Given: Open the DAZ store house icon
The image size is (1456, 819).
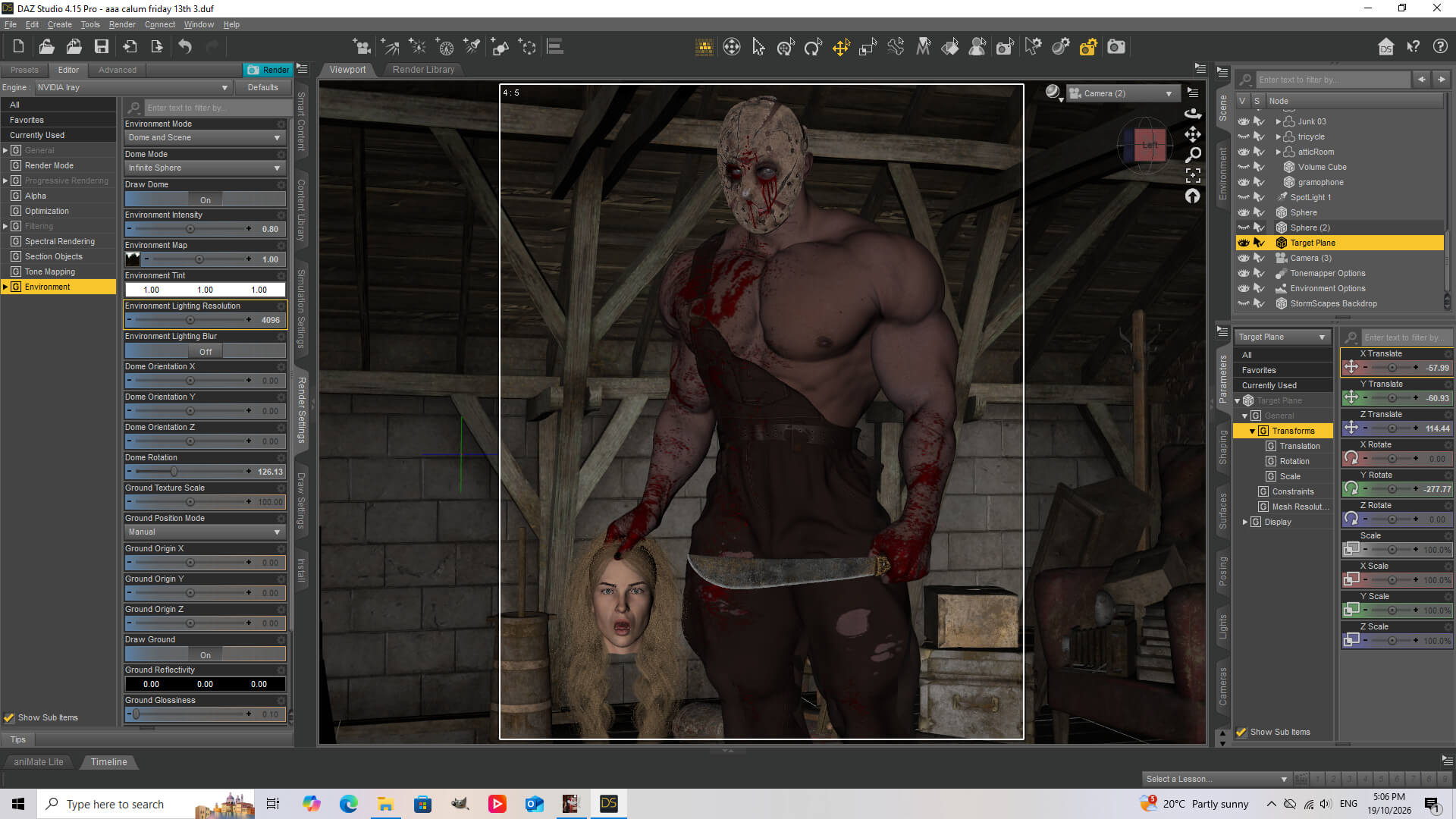Looking at the screenshot, I should click(1385, 47).
